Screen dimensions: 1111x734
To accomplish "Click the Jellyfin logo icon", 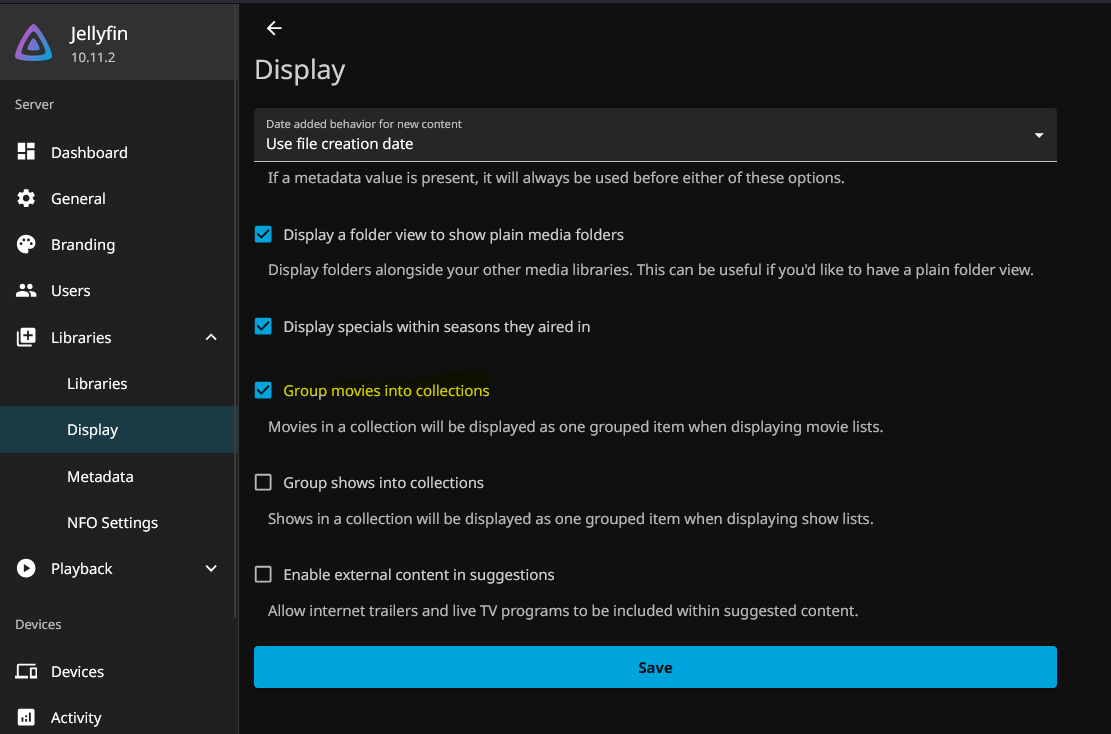I will point(33,43).
